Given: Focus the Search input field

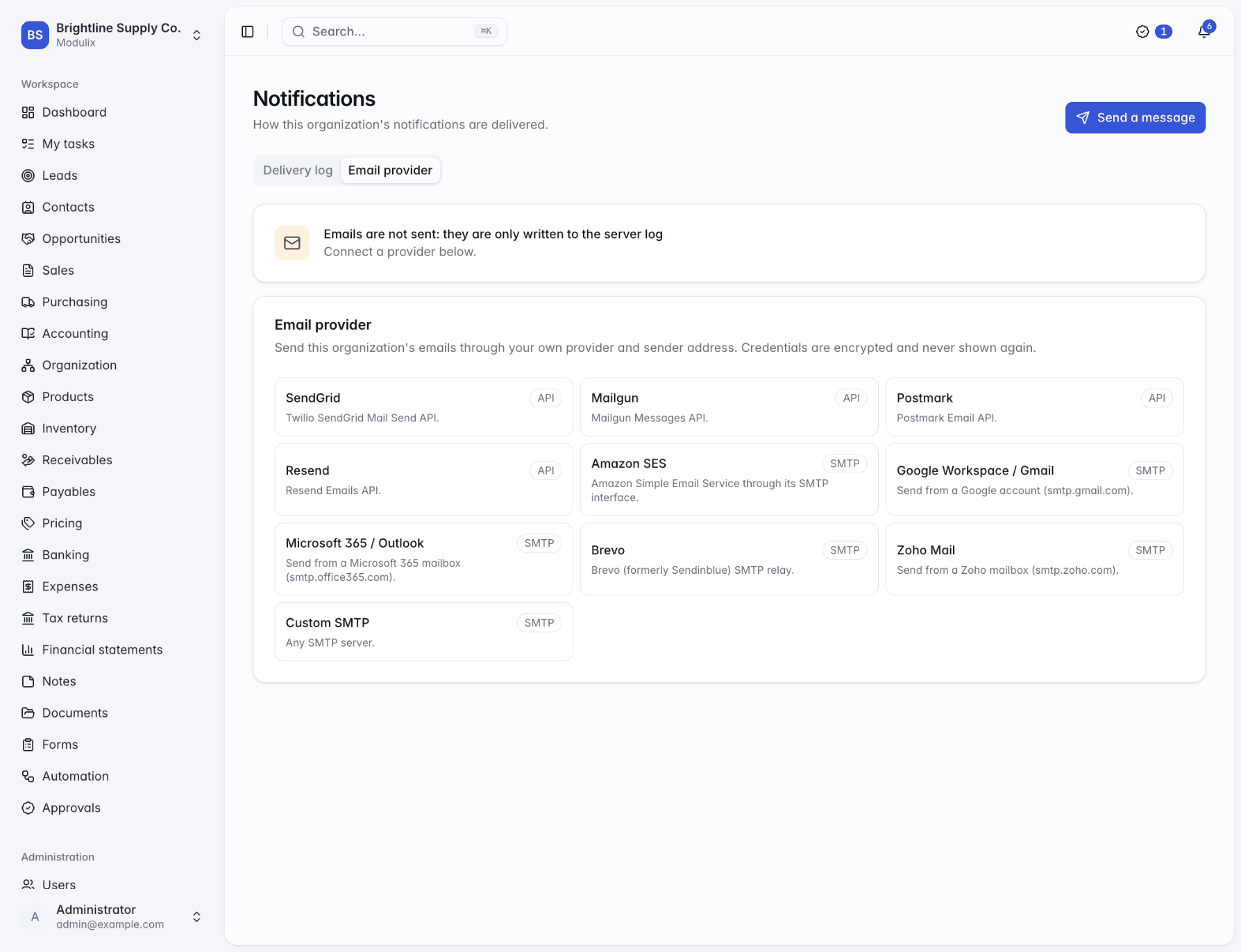Looking at the screenshot, I should [394, 32].
